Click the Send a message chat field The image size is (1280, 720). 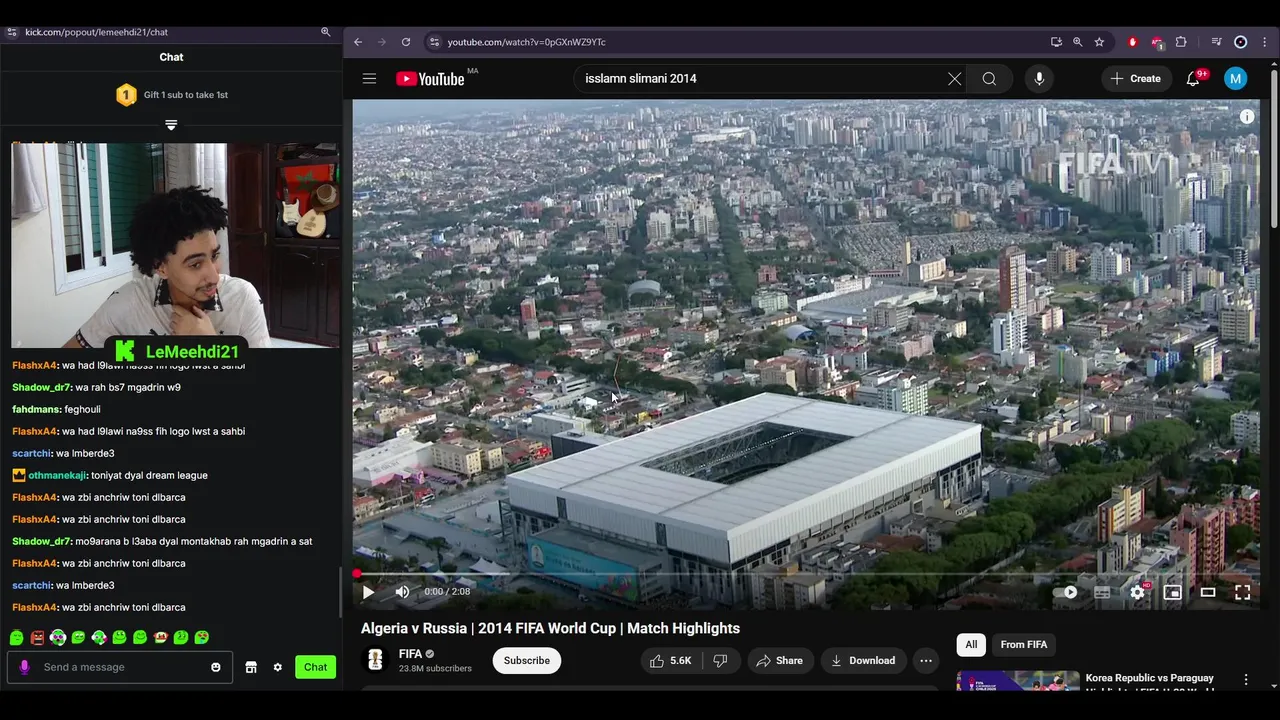(120, 667)
